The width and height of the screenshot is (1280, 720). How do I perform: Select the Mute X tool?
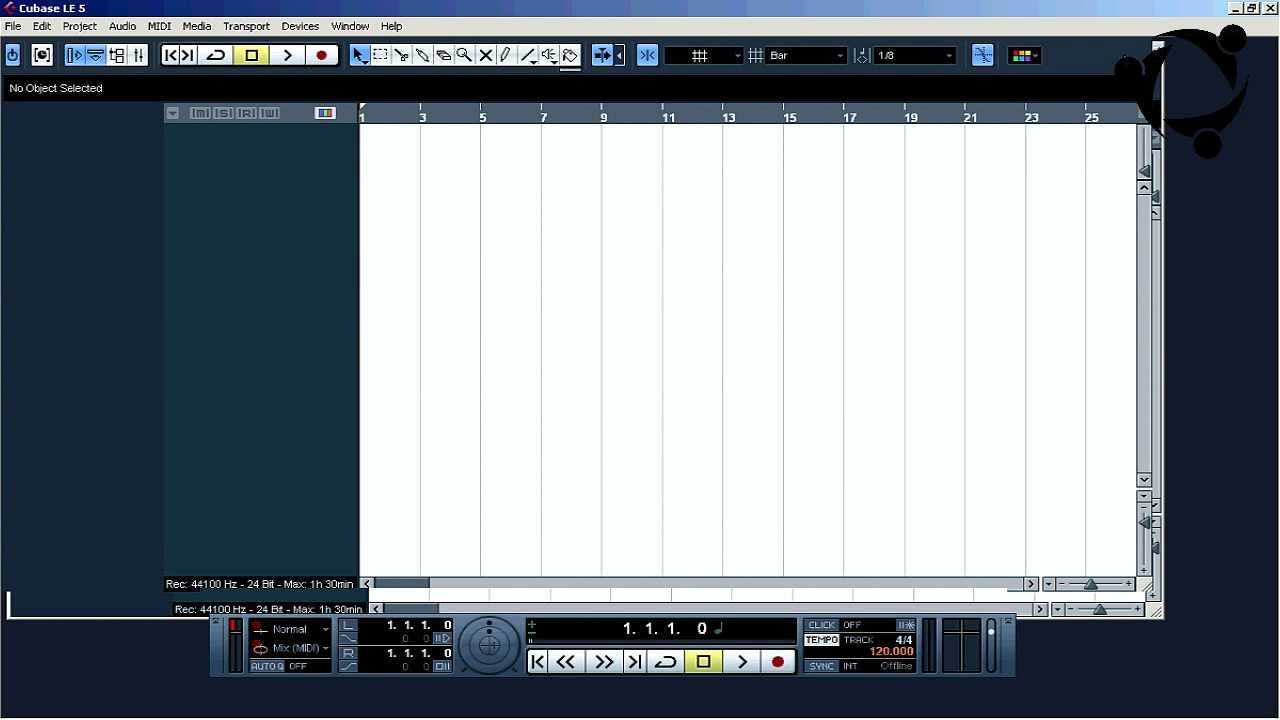486,56
